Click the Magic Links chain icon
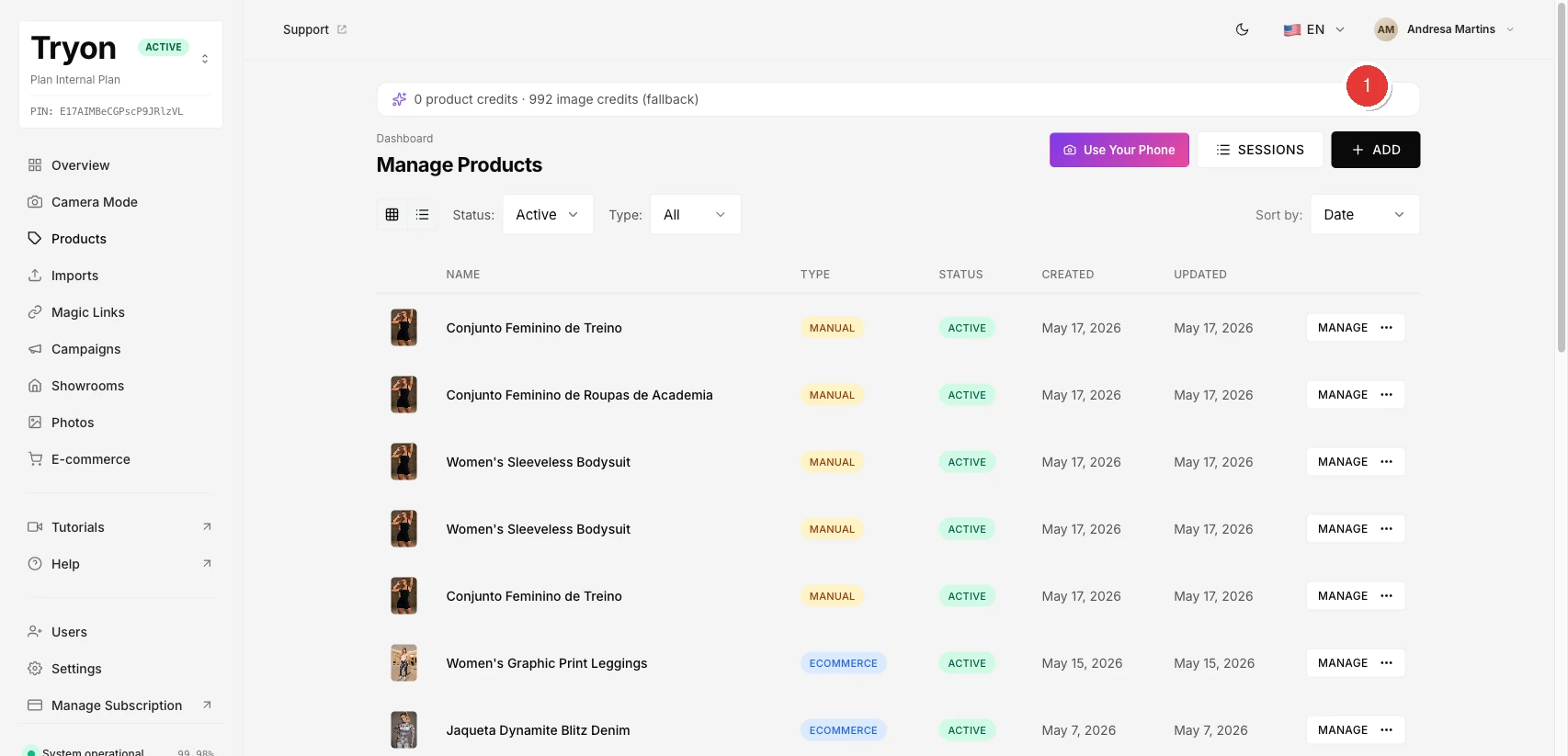Image resolution: width=1568 pixels, height=756 pixels. [35, 312]
